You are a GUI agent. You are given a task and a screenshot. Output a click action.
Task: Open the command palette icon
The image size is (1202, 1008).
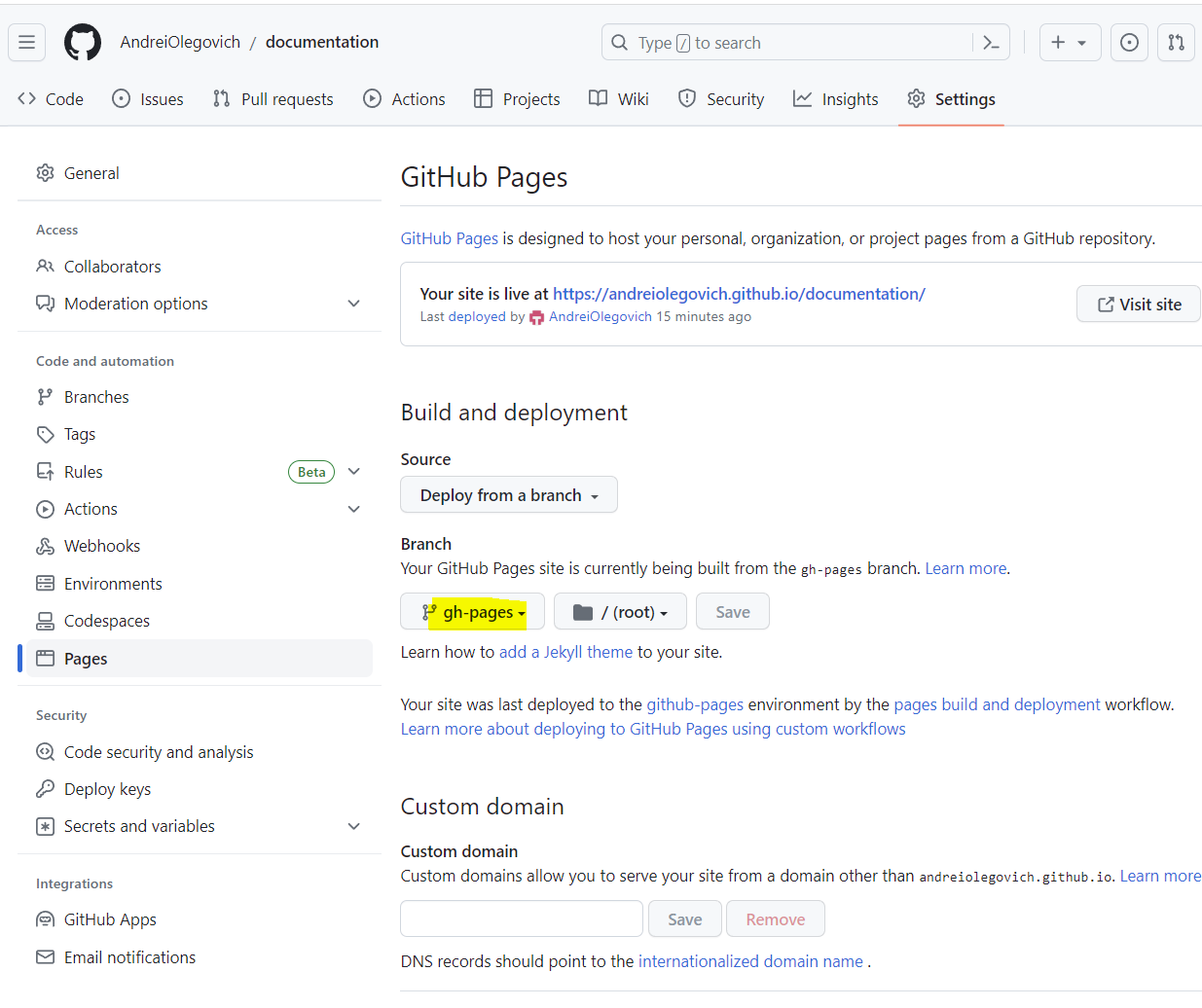[x=991, y=43]
